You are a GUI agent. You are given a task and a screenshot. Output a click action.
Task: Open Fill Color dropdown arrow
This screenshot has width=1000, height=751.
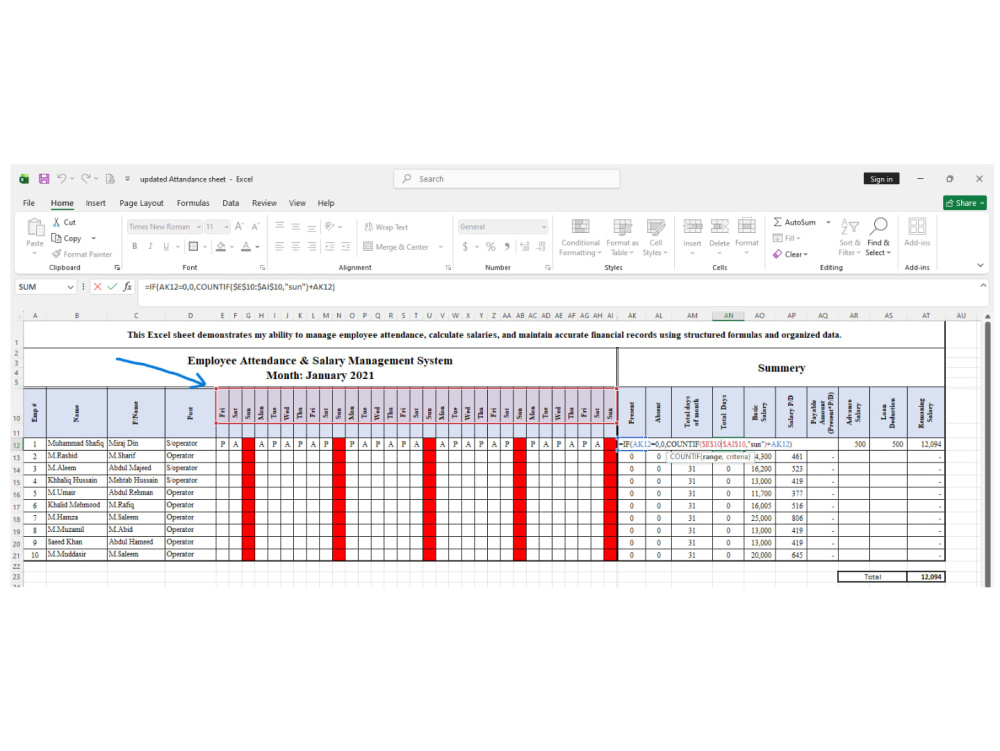click(232, 247)
